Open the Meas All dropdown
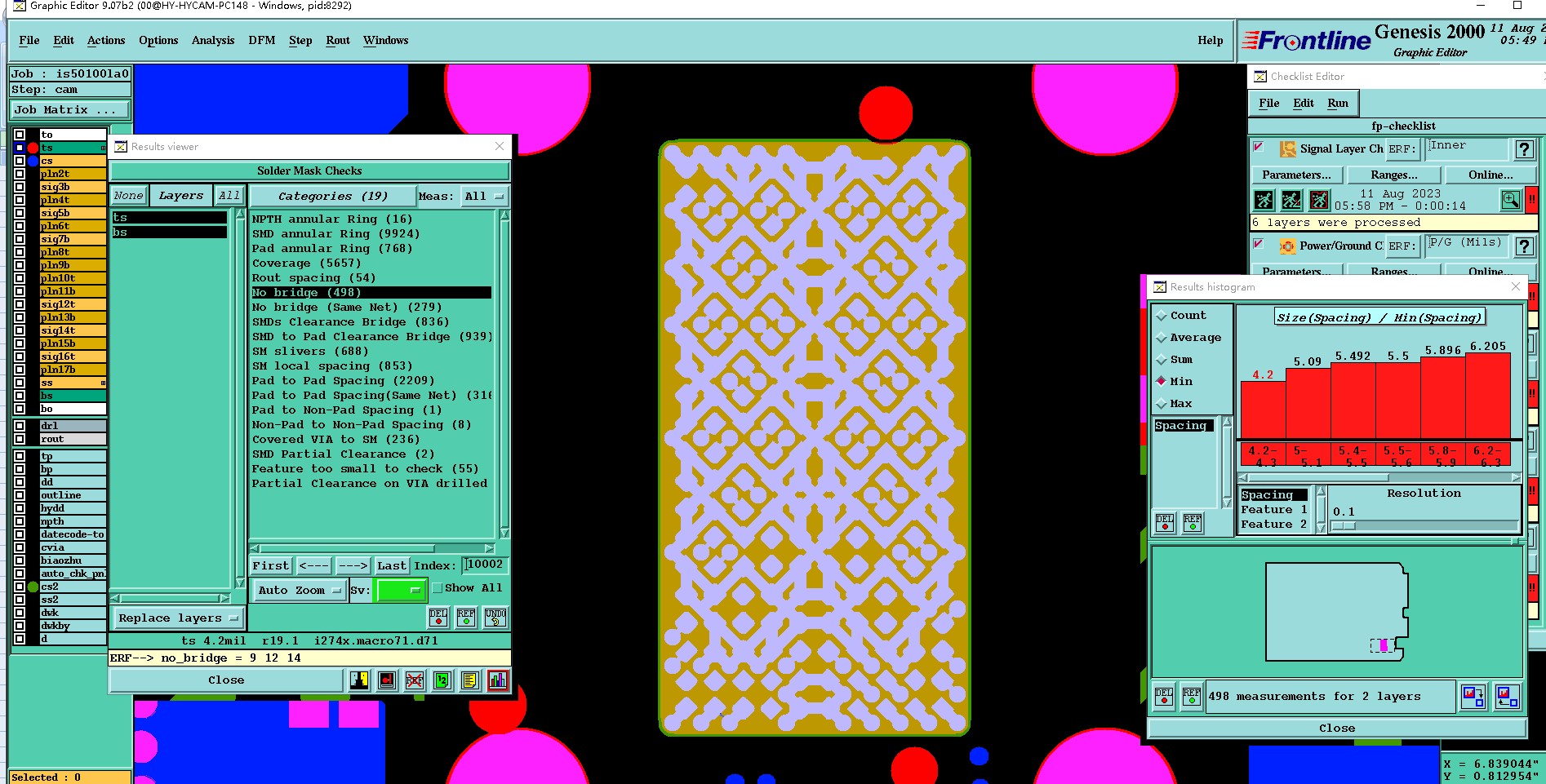 pos(485,197)
